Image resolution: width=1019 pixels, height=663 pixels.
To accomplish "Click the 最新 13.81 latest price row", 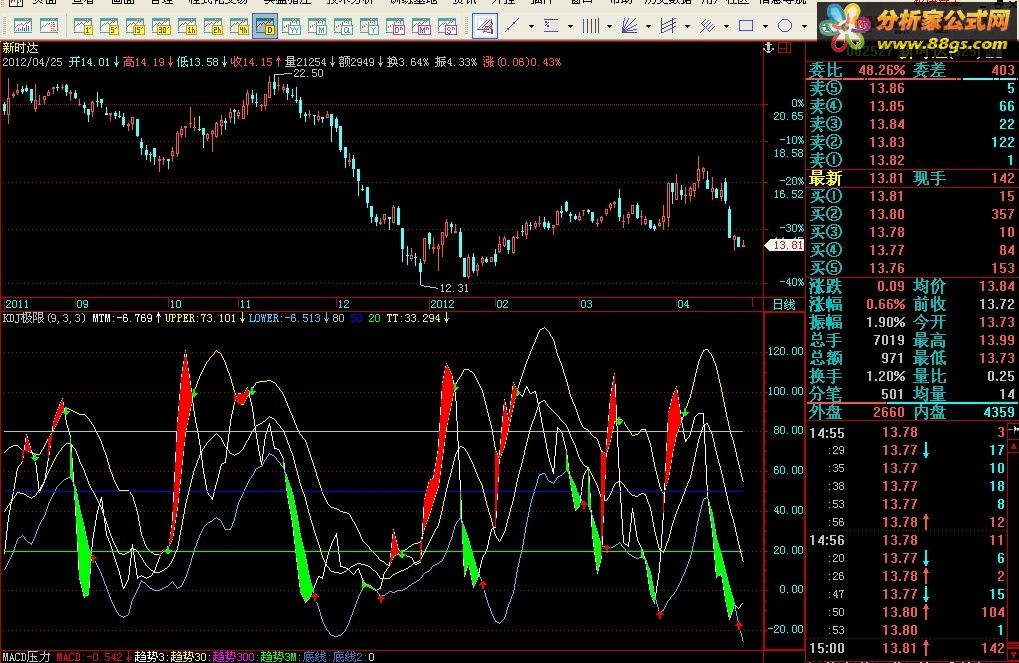I will [x=912, y=178].
